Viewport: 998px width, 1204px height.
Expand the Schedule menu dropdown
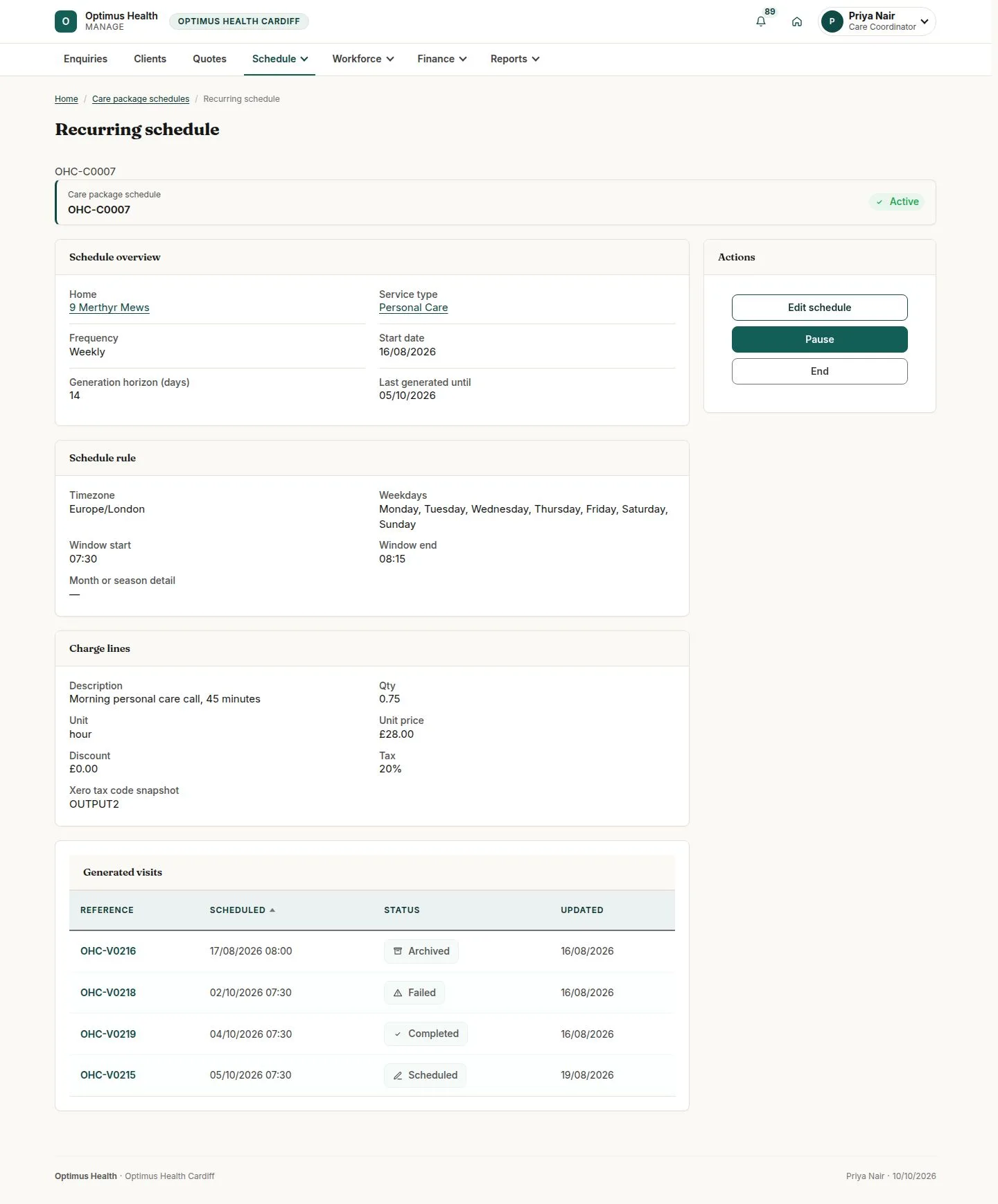(x=280, y=59)
